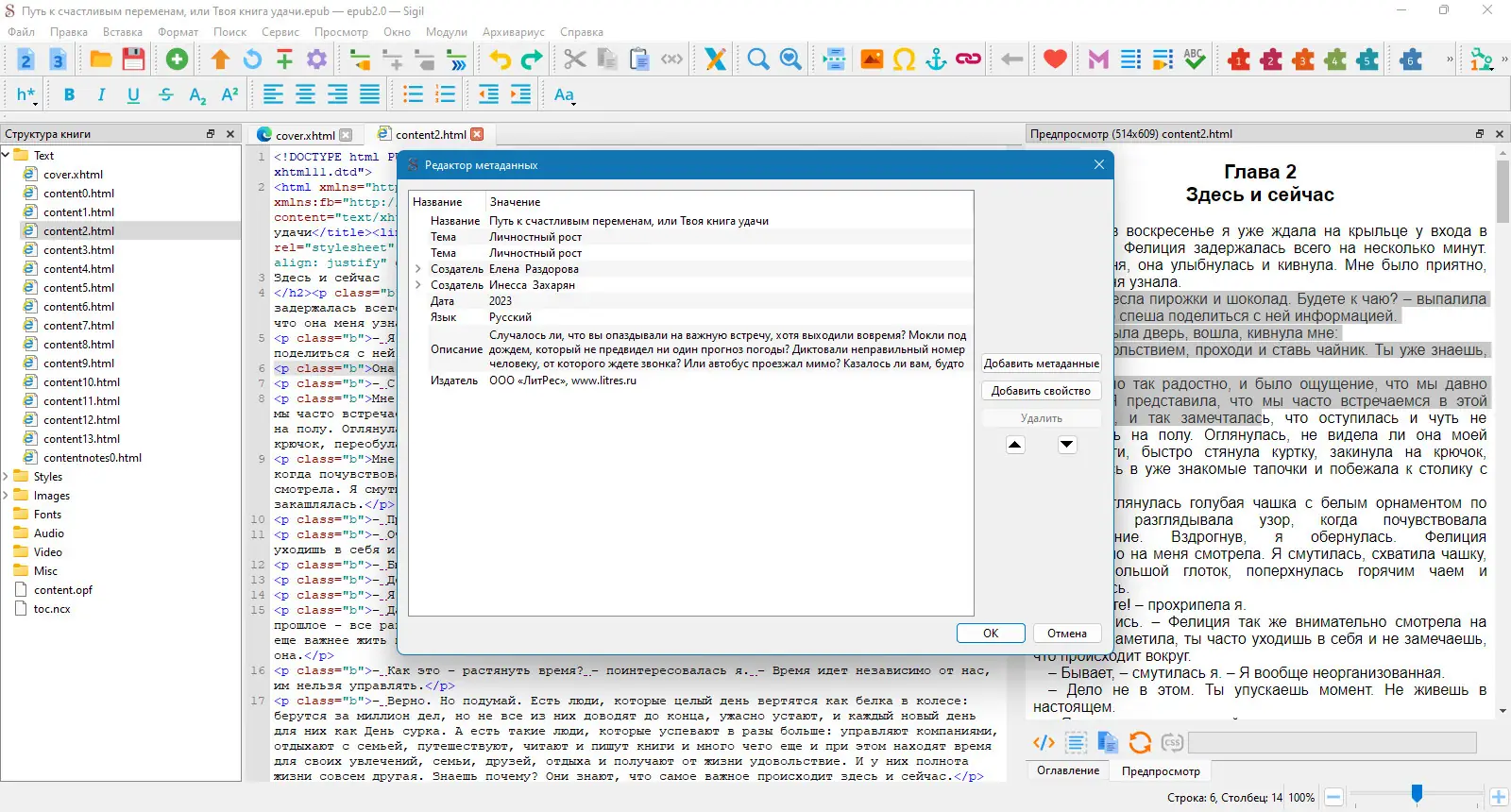Open the Сервис menu

click(280, 32)
